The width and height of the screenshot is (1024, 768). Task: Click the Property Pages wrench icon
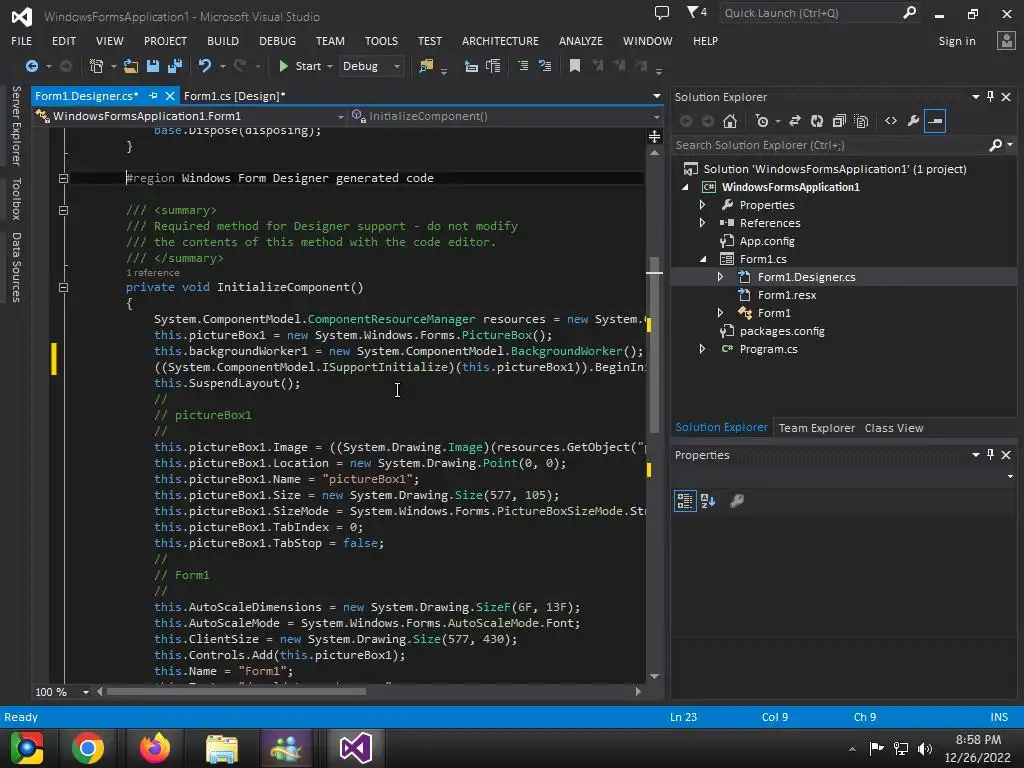(x=737, y=501)
